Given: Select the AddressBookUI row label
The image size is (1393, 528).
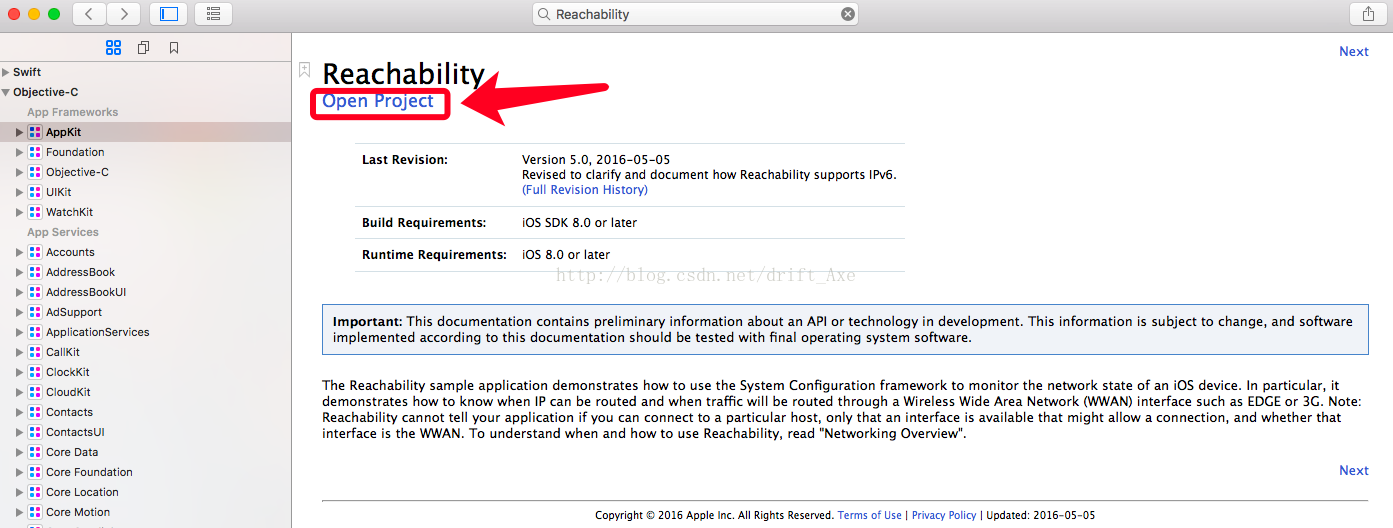Looking at the screenshot, I should pyautogui.click(x=86, y=292).
